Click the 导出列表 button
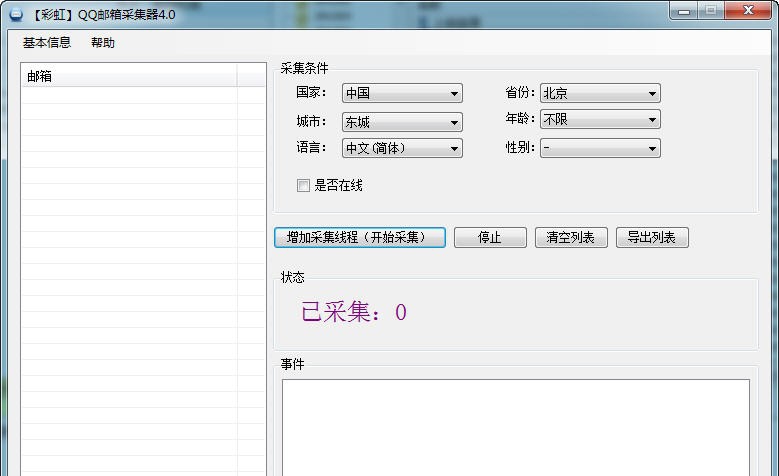This screenshot has width=779, height=476. tap(652, 238)
